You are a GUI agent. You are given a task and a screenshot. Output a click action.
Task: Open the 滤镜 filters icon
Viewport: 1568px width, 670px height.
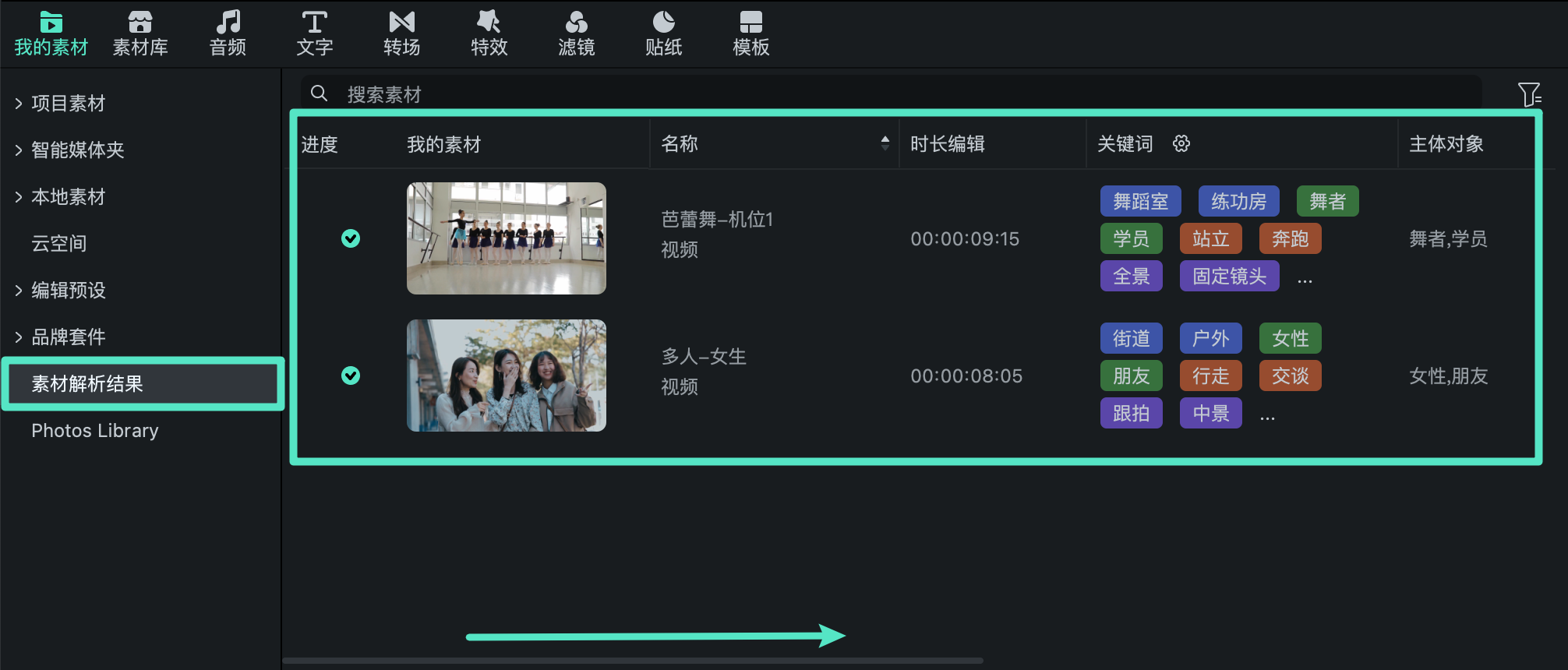point(577,22)
